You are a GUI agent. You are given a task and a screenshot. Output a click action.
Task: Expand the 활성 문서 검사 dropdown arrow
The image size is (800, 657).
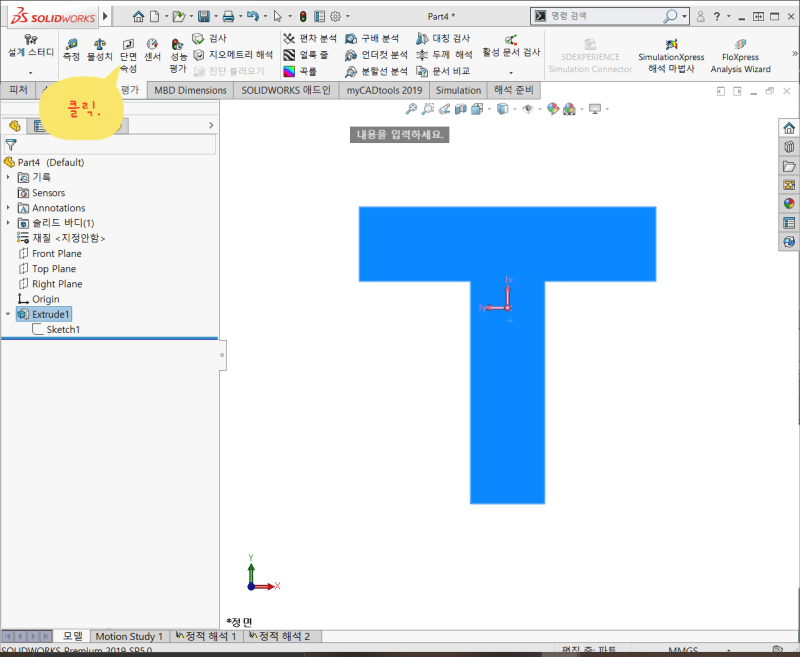point(511,72)
